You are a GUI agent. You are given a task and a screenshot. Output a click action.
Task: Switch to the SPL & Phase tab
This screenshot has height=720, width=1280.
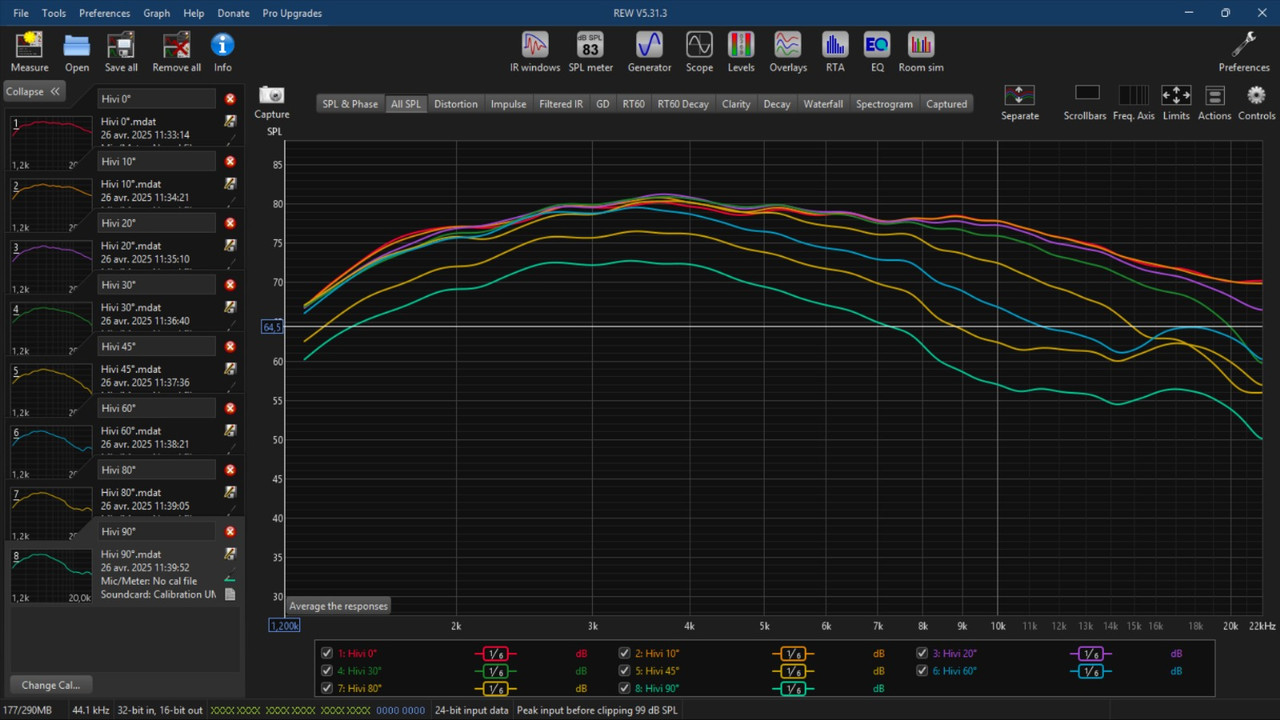pyautogui.click(x=350, y=104)
